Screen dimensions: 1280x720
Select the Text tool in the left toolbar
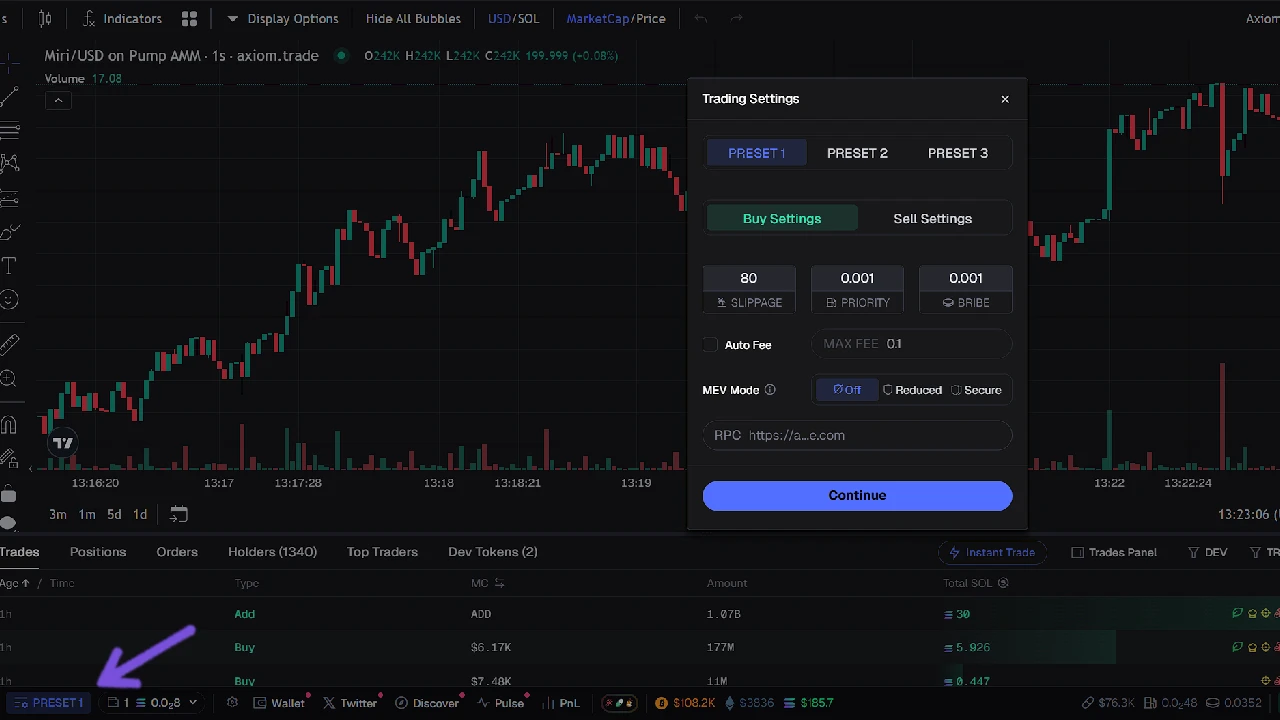pyautogui.click(x=10, y=265)
